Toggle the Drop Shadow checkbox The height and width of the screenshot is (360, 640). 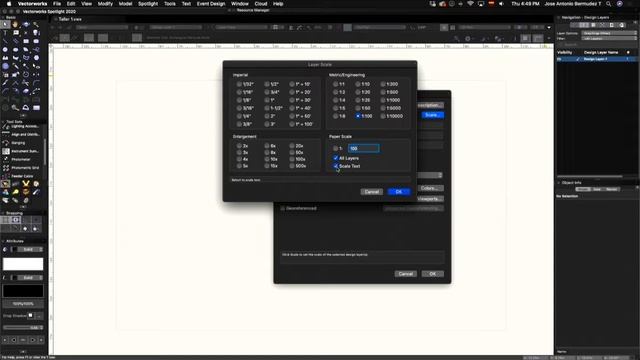tap(31, 316)
